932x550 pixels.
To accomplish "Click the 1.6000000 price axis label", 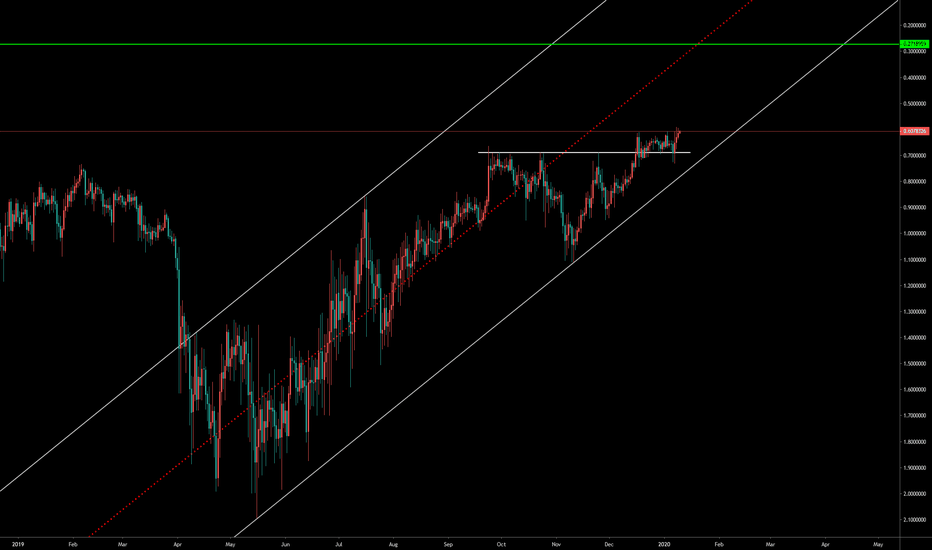I will [x=915, y=390].
